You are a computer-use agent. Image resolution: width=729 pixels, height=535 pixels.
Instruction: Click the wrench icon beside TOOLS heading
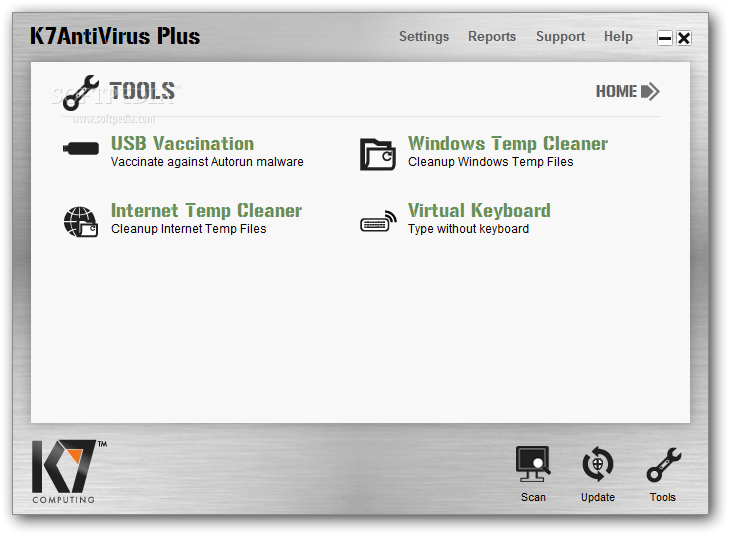tap(81, 93)
